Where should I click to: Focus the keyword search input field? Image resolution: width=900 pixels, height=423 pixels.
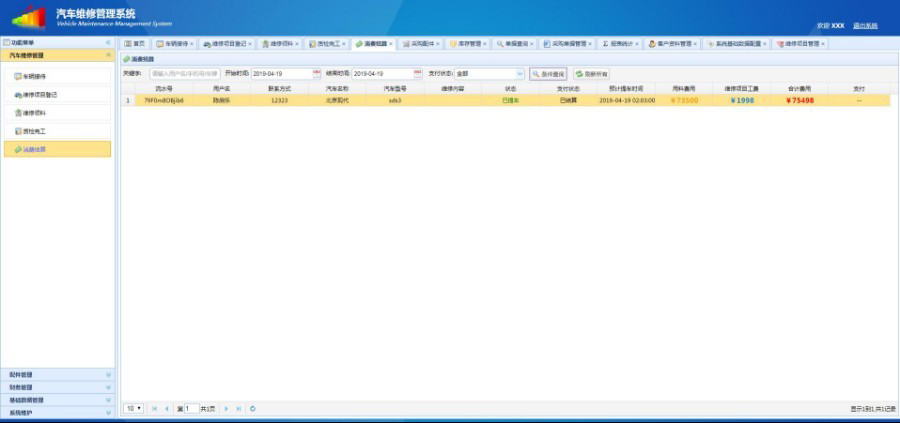point(183,74)
